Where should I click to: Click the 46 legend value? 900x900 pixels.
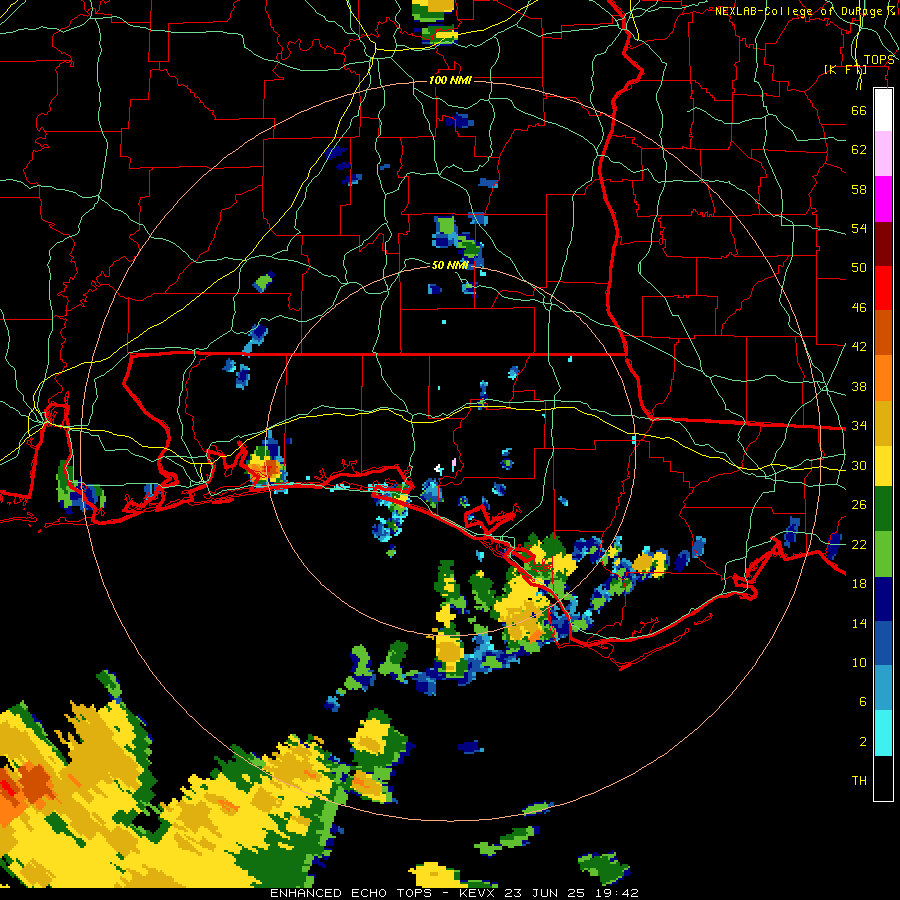tap(859, 308)
